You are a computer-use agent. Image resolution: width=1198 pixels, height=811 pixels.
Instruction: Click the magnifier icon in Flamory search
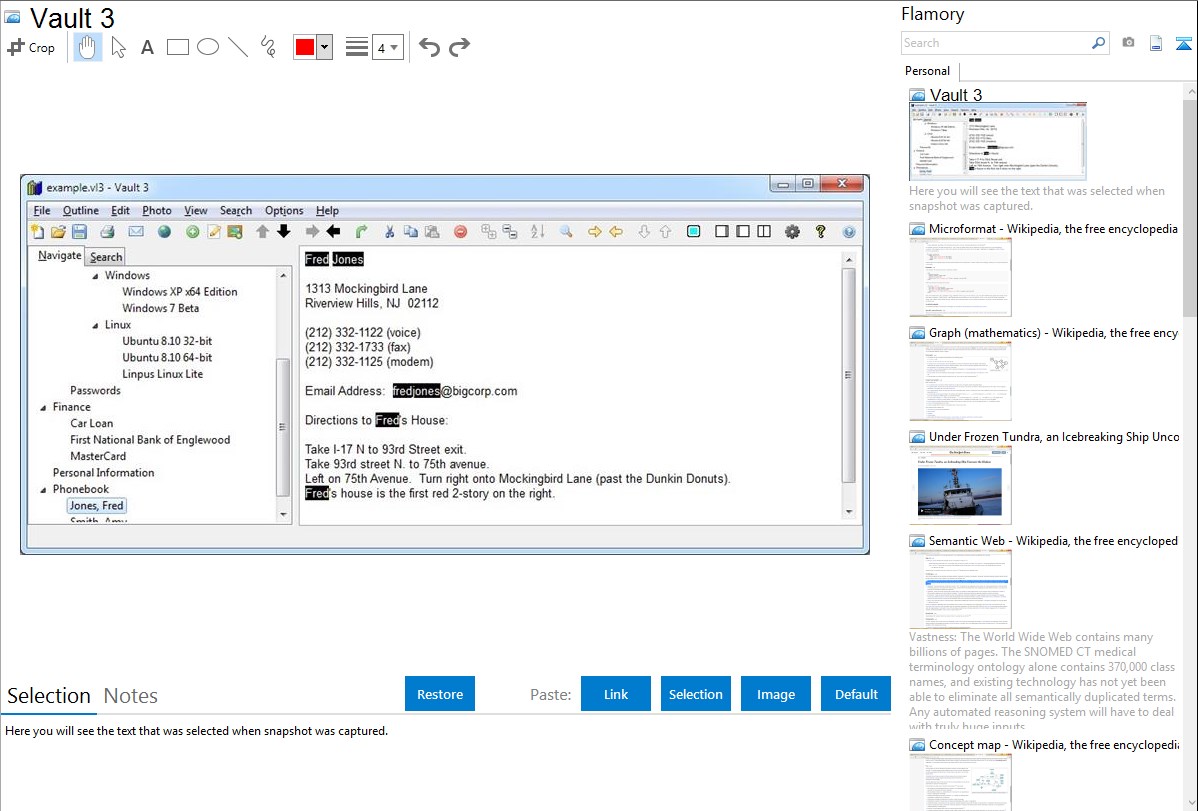(x=1099, y=44)
